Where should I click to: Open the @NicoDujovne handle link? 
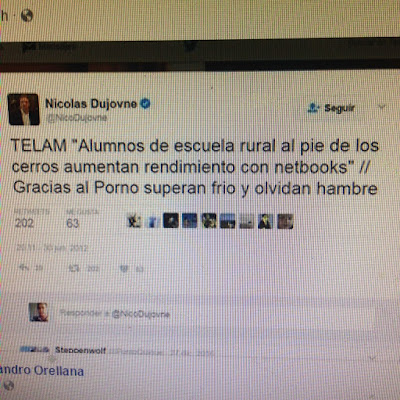(x=77, y=118)
